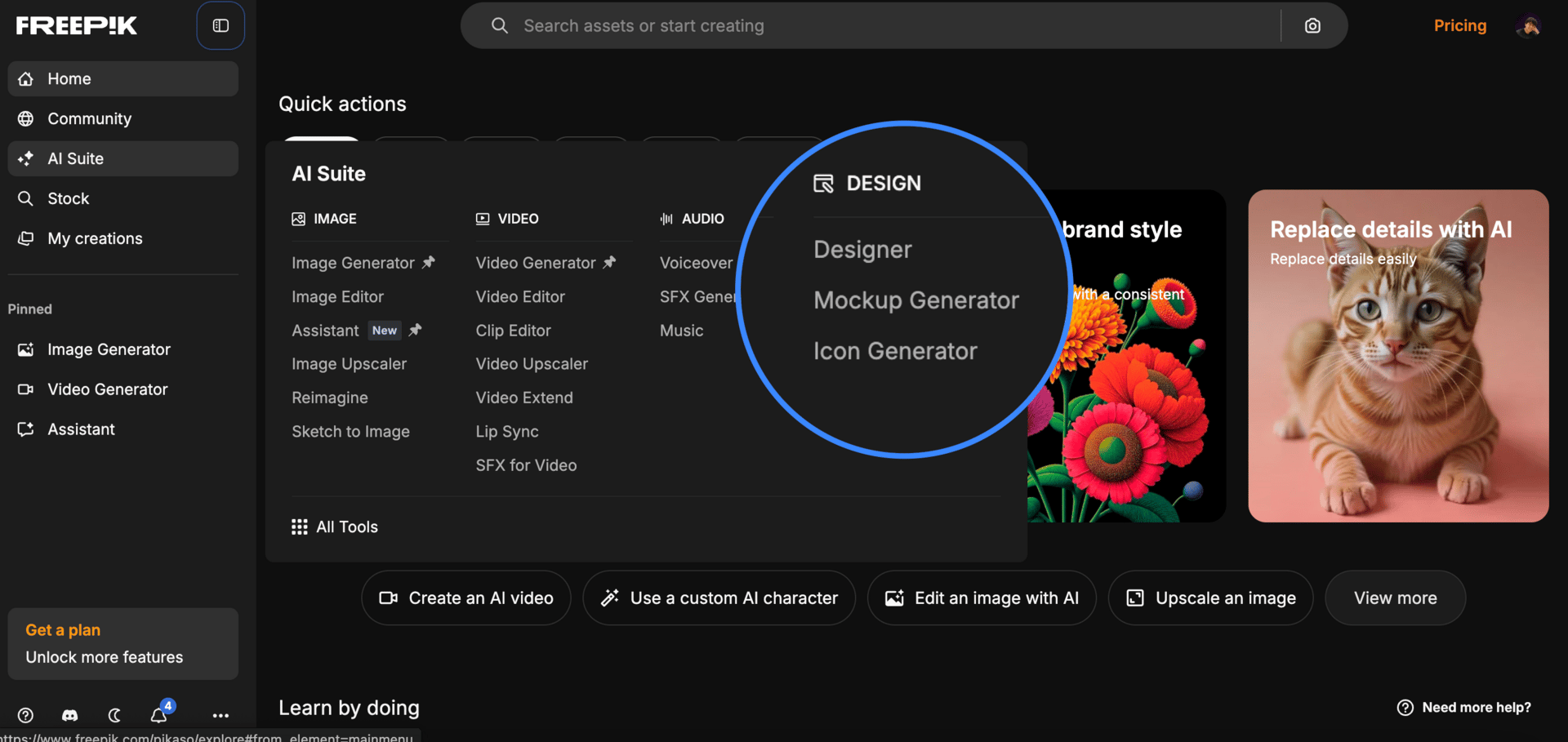Open Video Upscaler tool
The width and height of the screenshot is (1568, 742).
[x=532, y=364]
